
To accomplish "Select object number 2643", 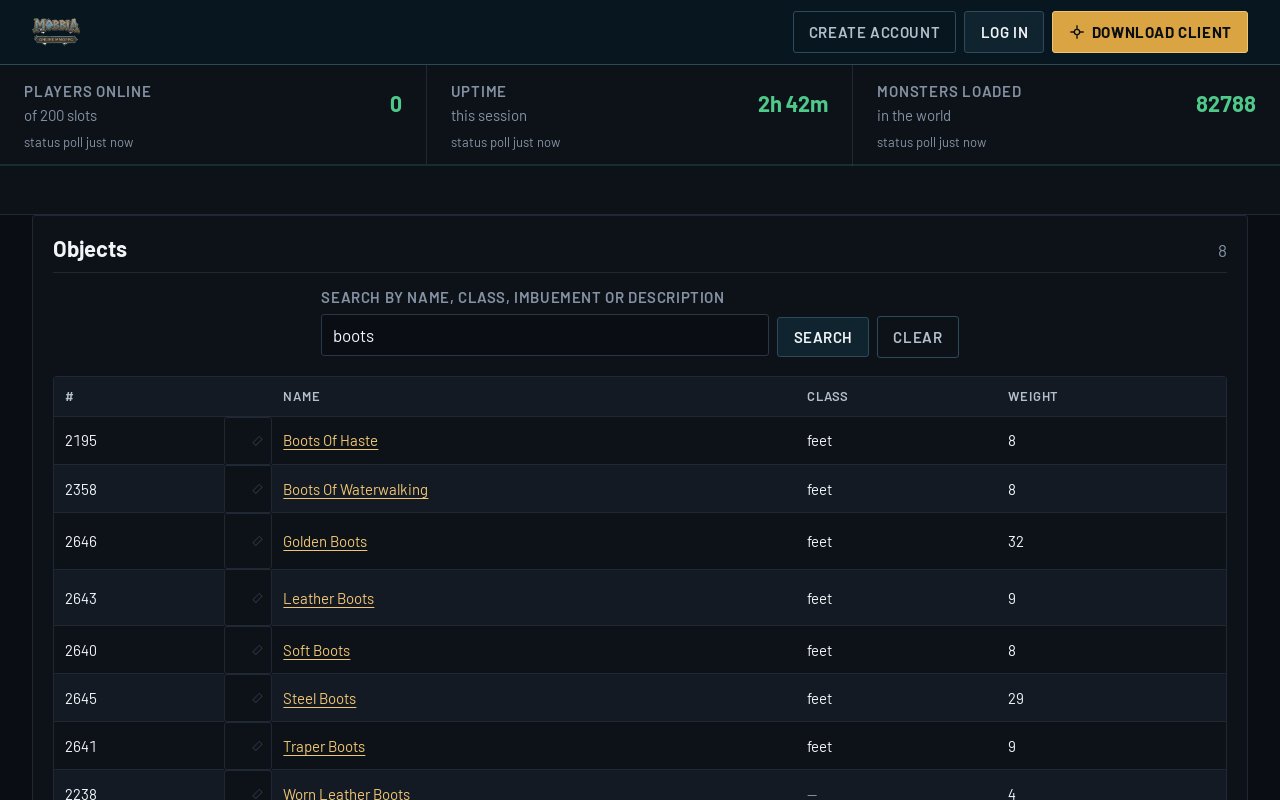I will (x=81, y=598).
